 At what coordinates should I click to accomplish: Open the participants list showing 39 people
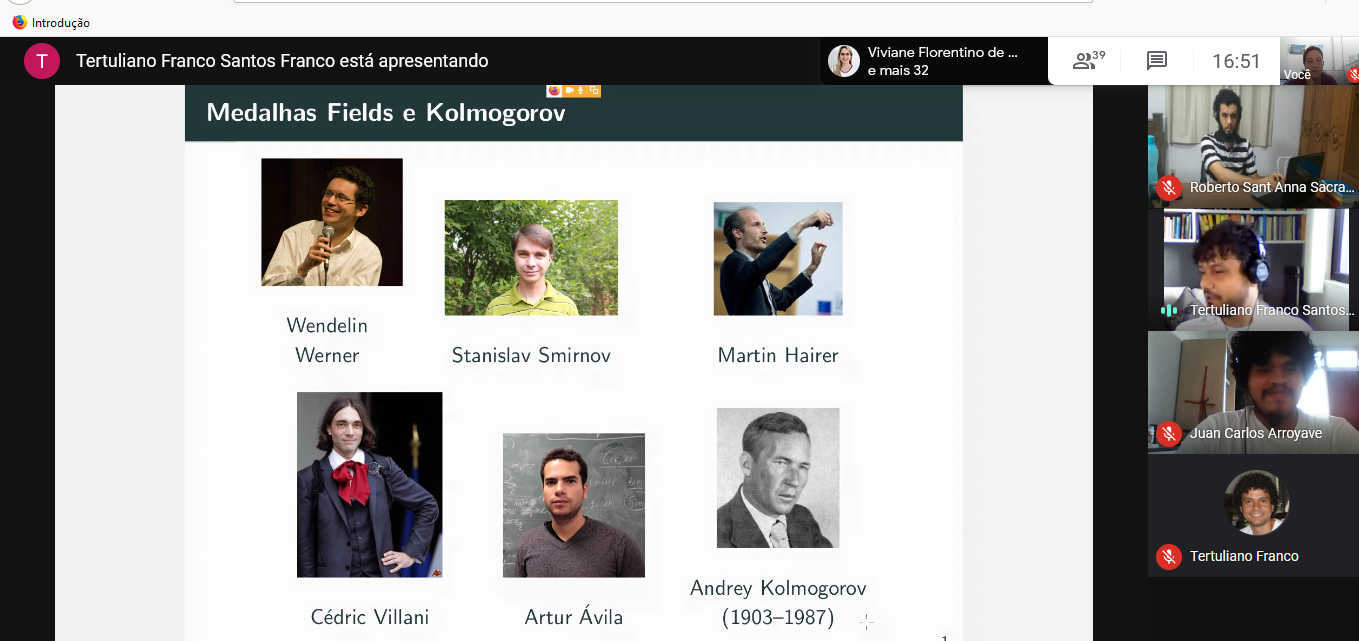coord(1089,61)
